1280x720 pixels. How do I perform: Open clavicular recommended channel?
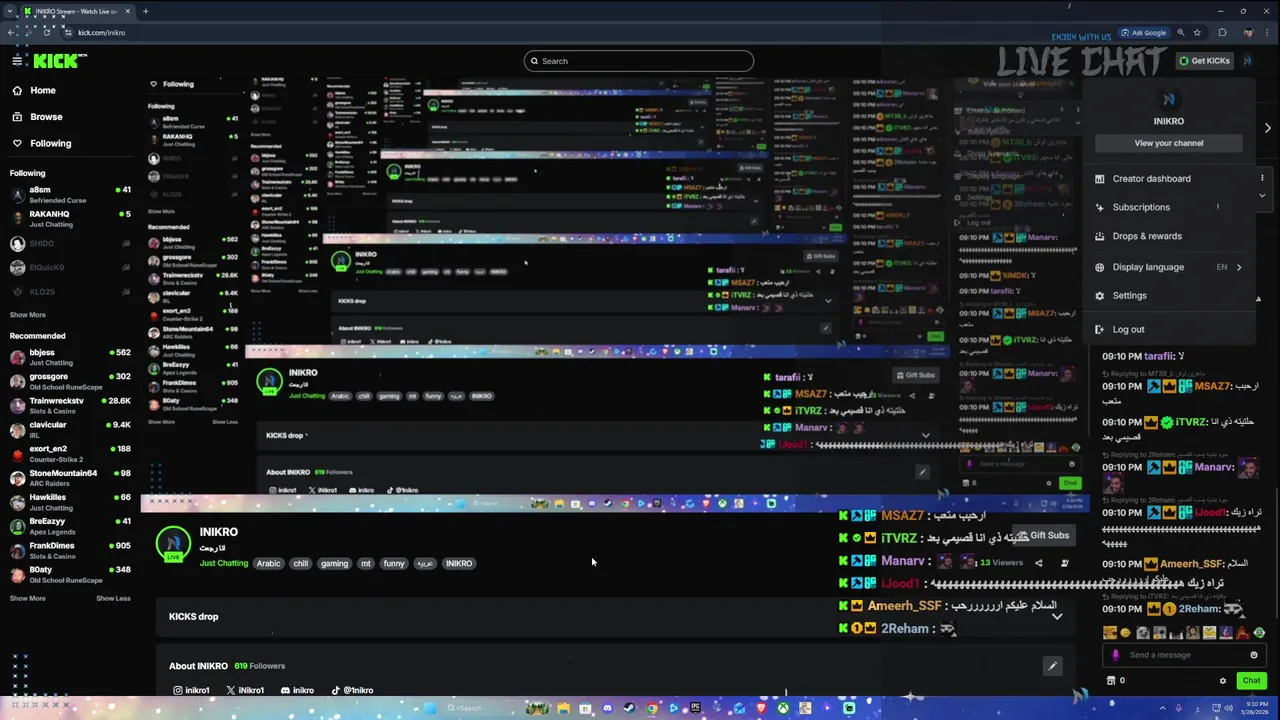70,429
